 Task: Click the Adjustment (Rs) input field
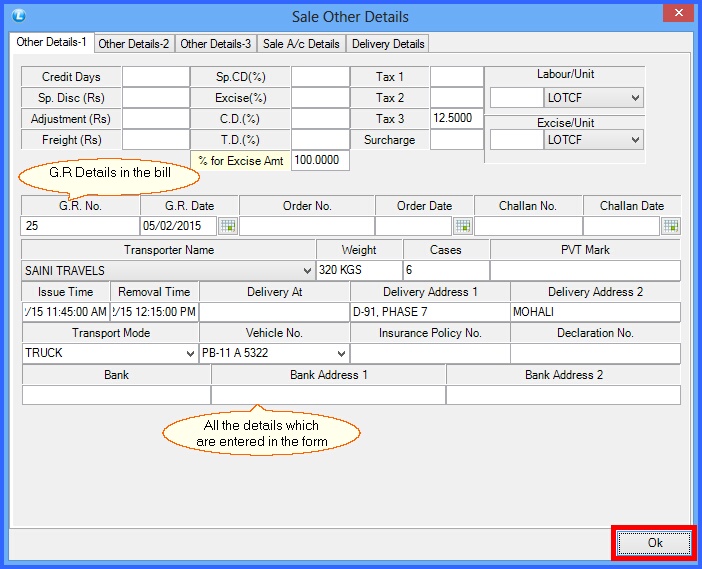tap(156, 119)
